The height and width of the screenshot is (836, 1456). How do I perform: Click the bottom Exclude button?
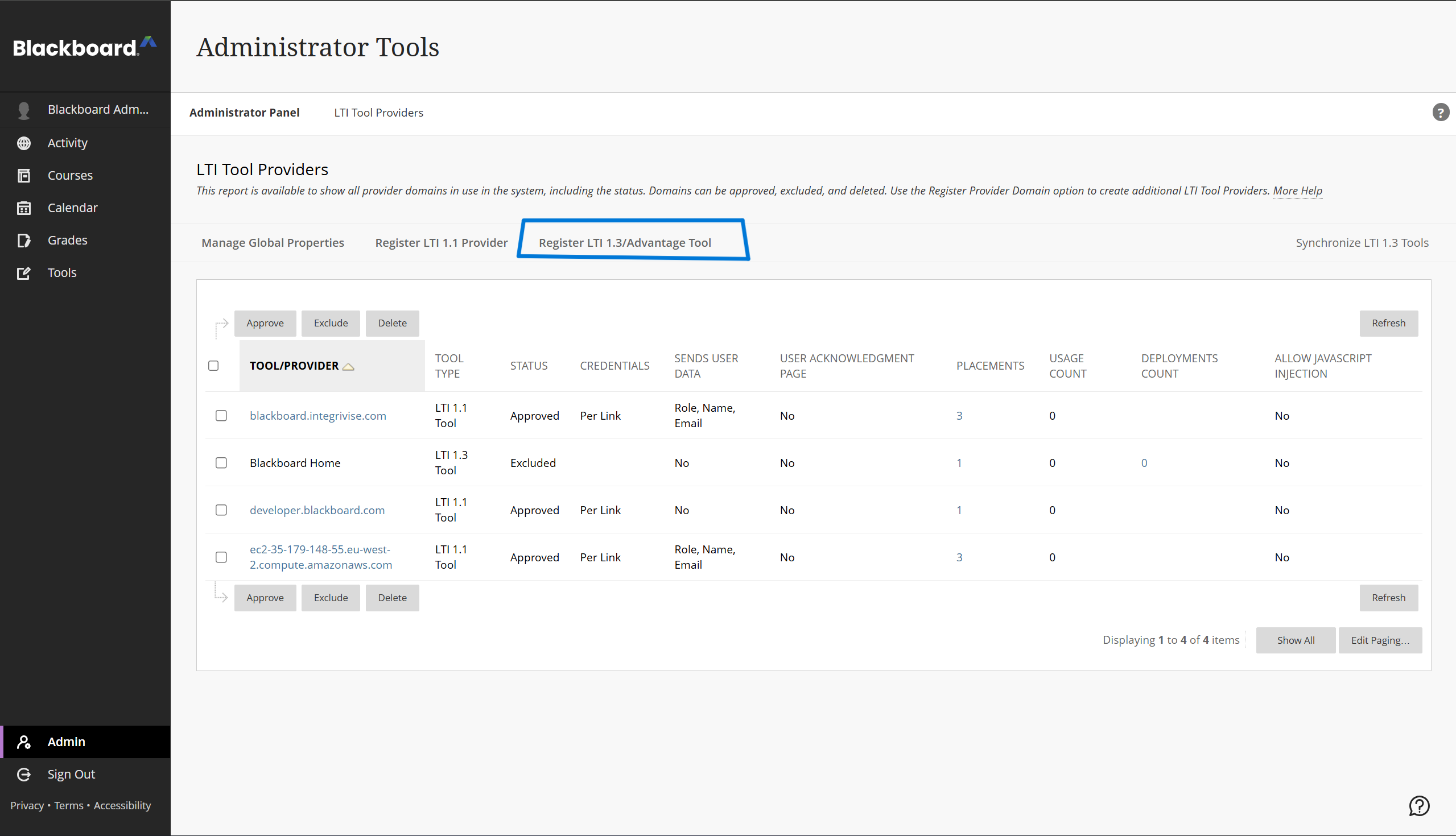pyautogui.click(x=331, y=598)
